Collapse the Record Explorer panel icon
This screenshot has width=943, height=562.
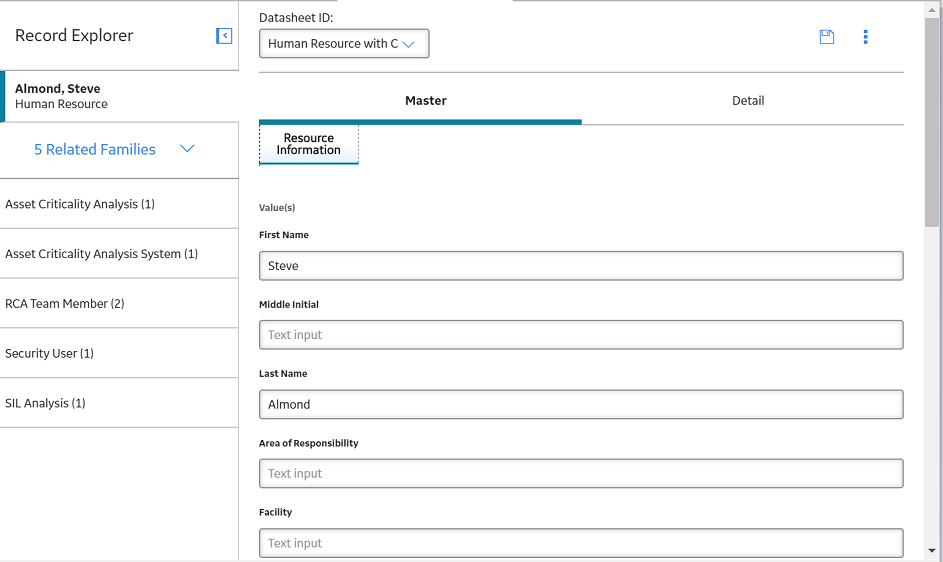click(x=224, y=36)
